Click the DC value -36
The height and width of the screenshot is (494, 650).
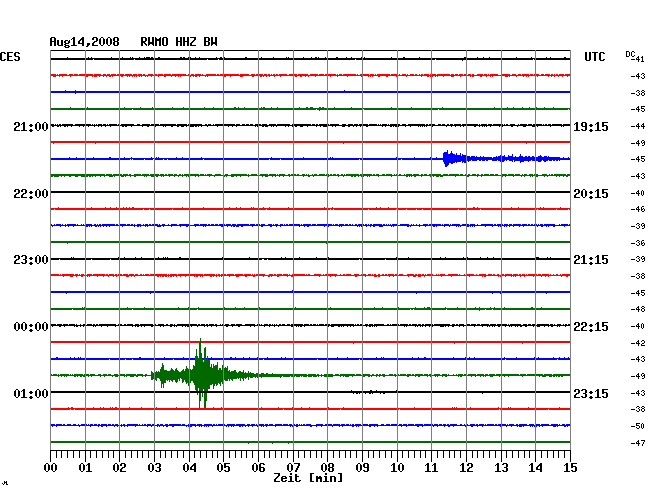[x=638, y=243]
